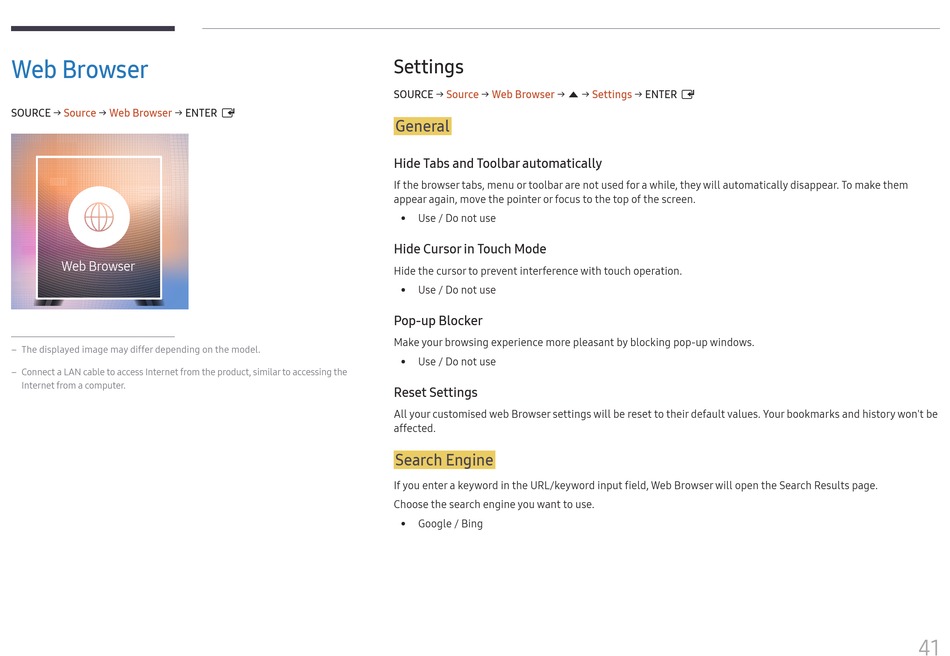The image size is (950, 656).
Task: Click the Google / Bing option
Action: 450,524
